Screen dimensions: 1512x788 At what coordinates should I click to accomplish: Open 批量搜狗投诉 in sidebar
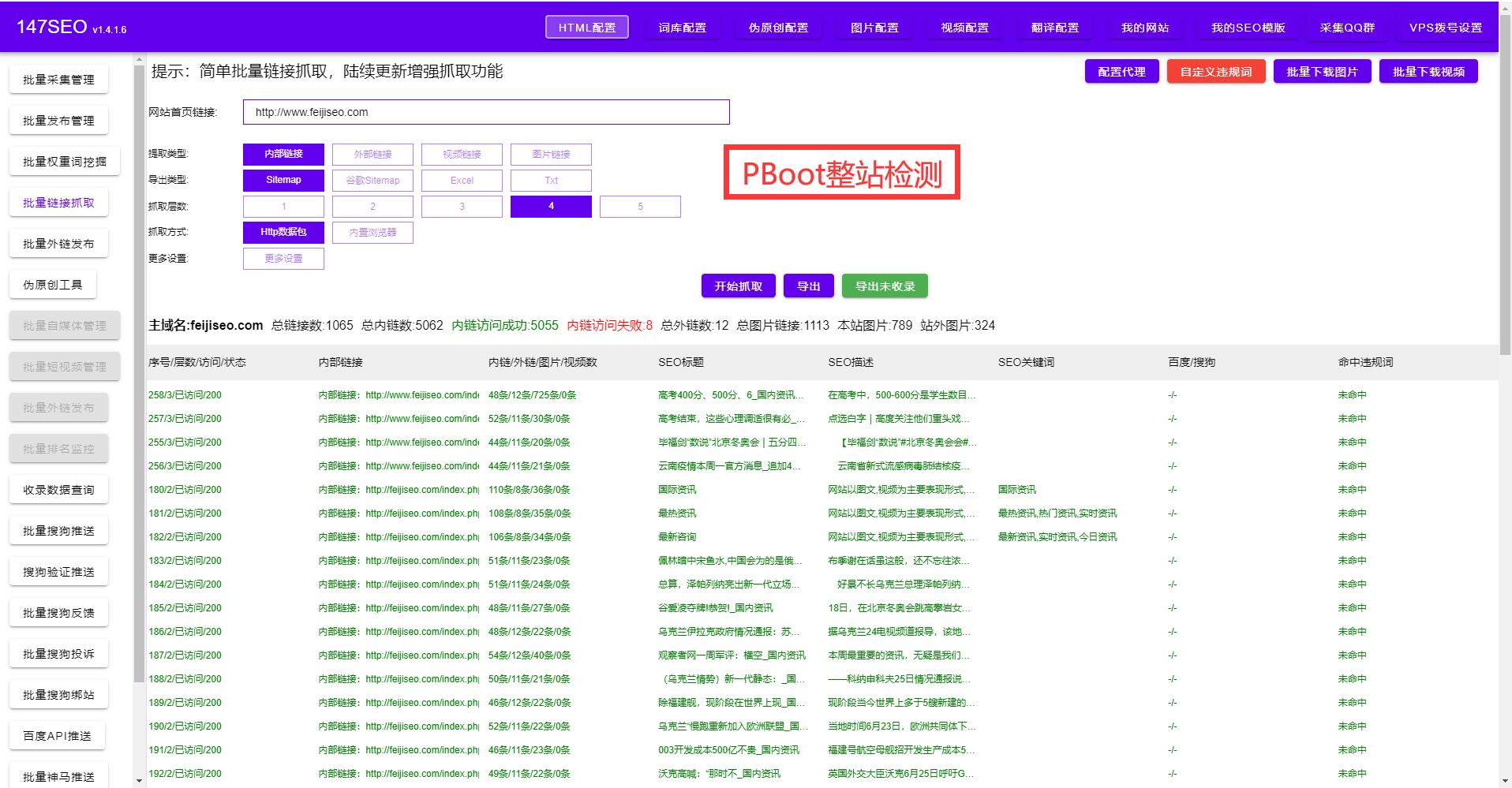click(58, 654)
